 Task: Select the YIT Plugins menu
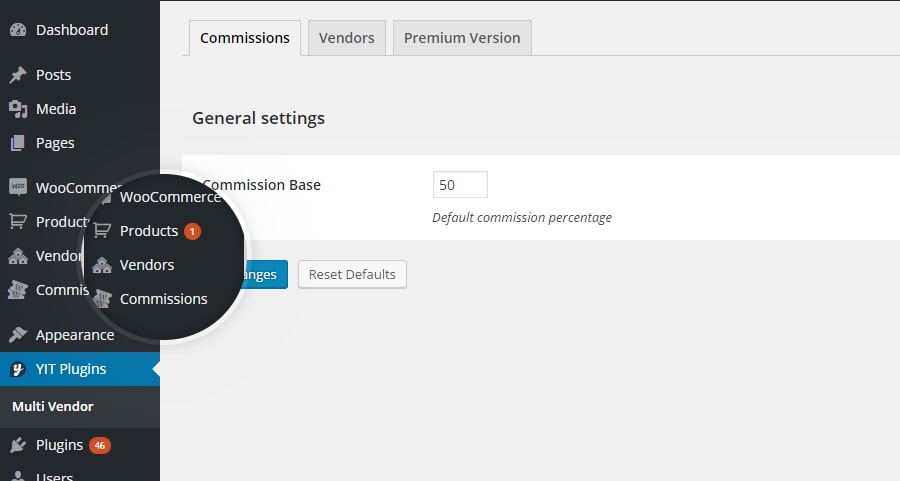80,369
